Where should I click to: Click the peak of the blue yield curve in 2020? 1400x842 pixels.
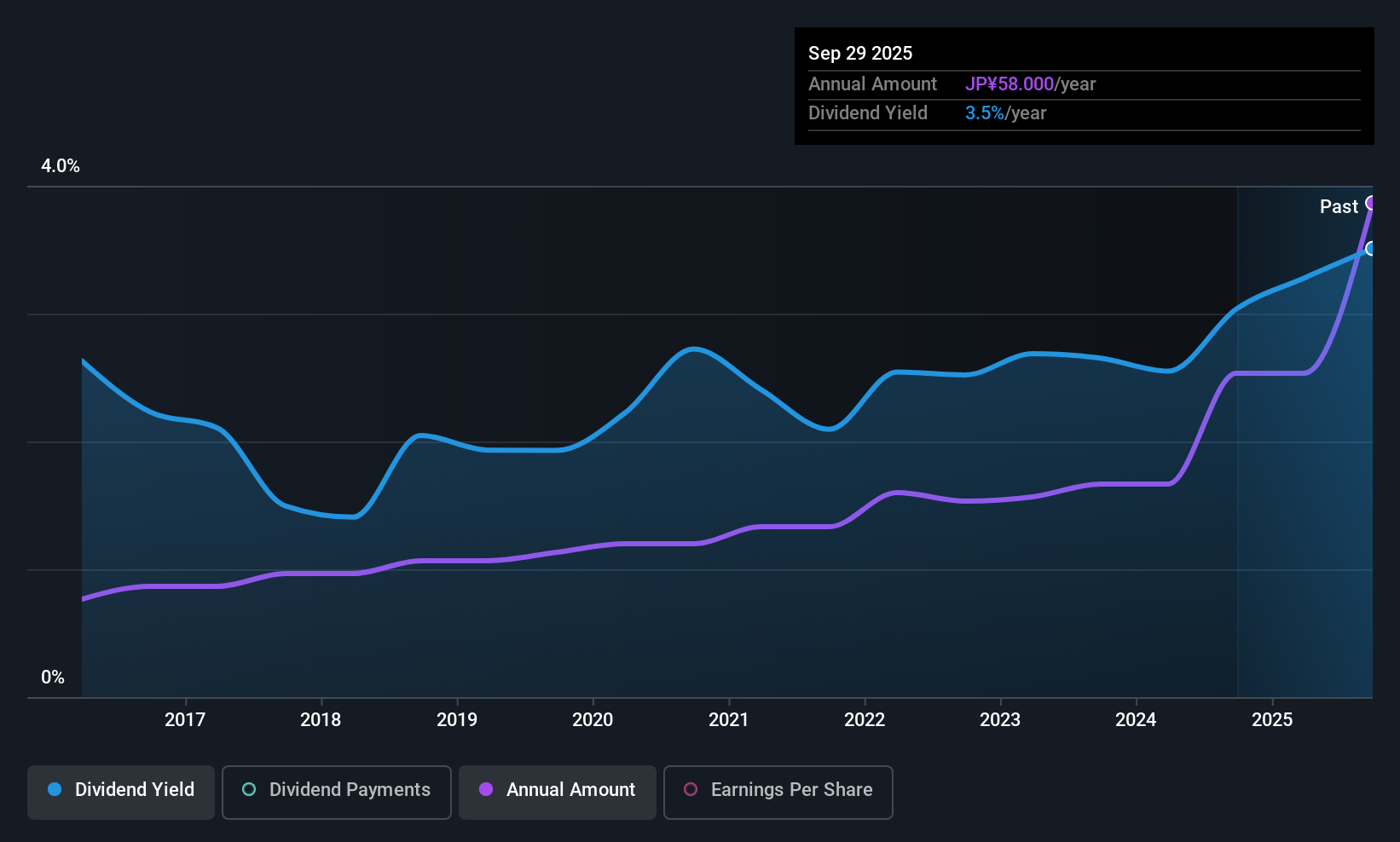coord(695,348)
